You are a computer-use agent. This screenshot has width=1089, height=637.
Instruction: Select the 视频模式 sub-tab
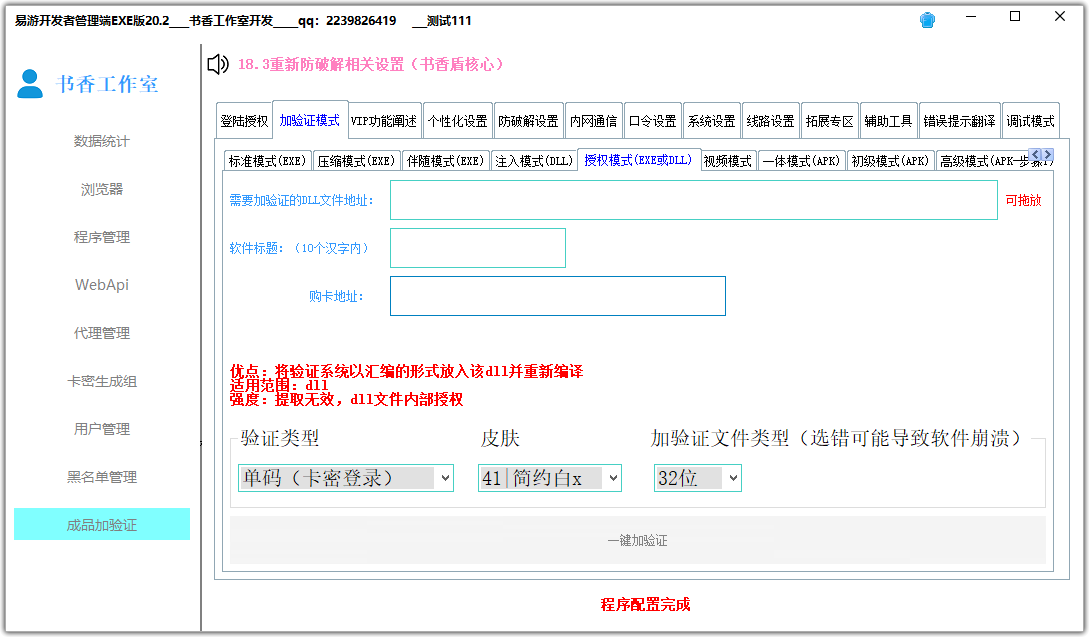pos(728,158)
